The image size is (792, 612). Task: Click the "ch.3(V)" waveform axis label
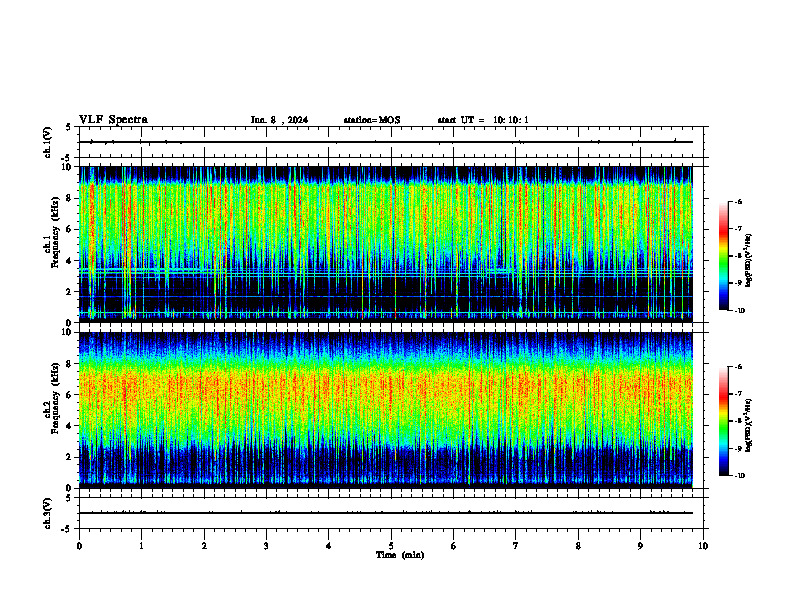[x=48, y=513]
